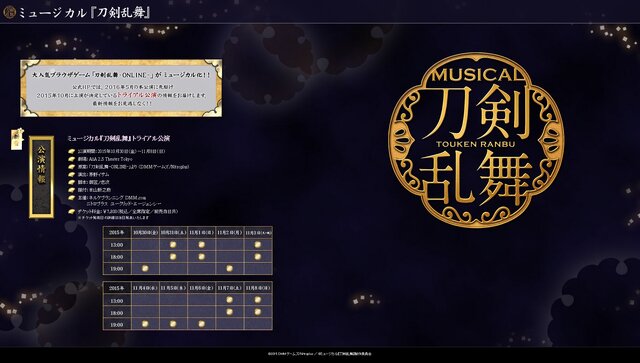The image size is (640, 363).
Task: Click the gold-framed announcement banner
Action: [121, 88]
